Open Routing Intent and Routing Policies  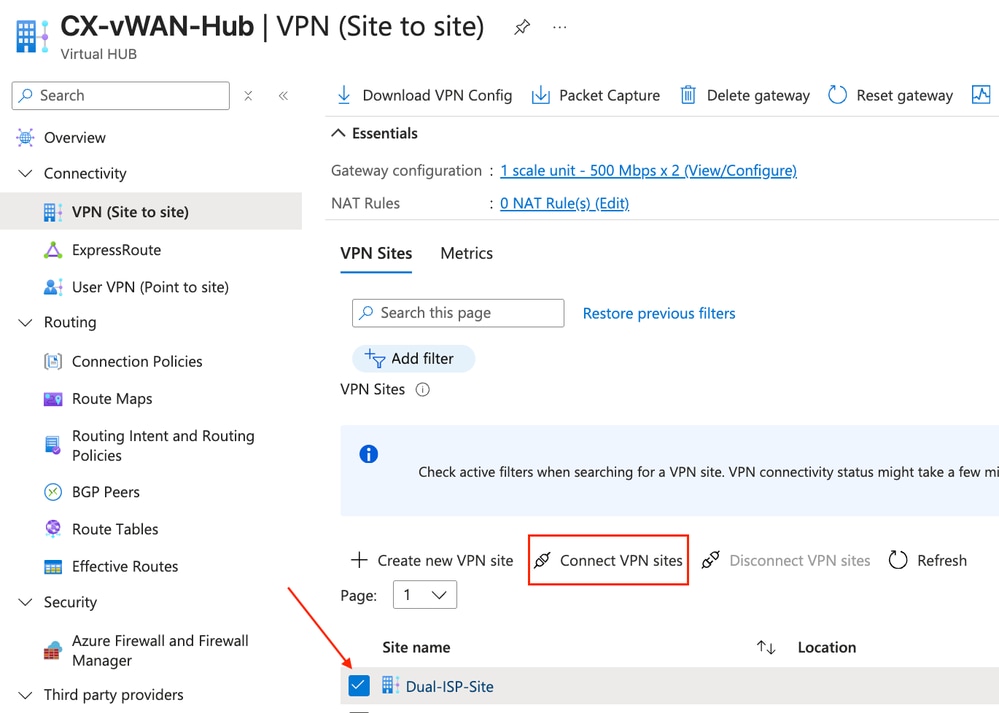click(163, 445)
